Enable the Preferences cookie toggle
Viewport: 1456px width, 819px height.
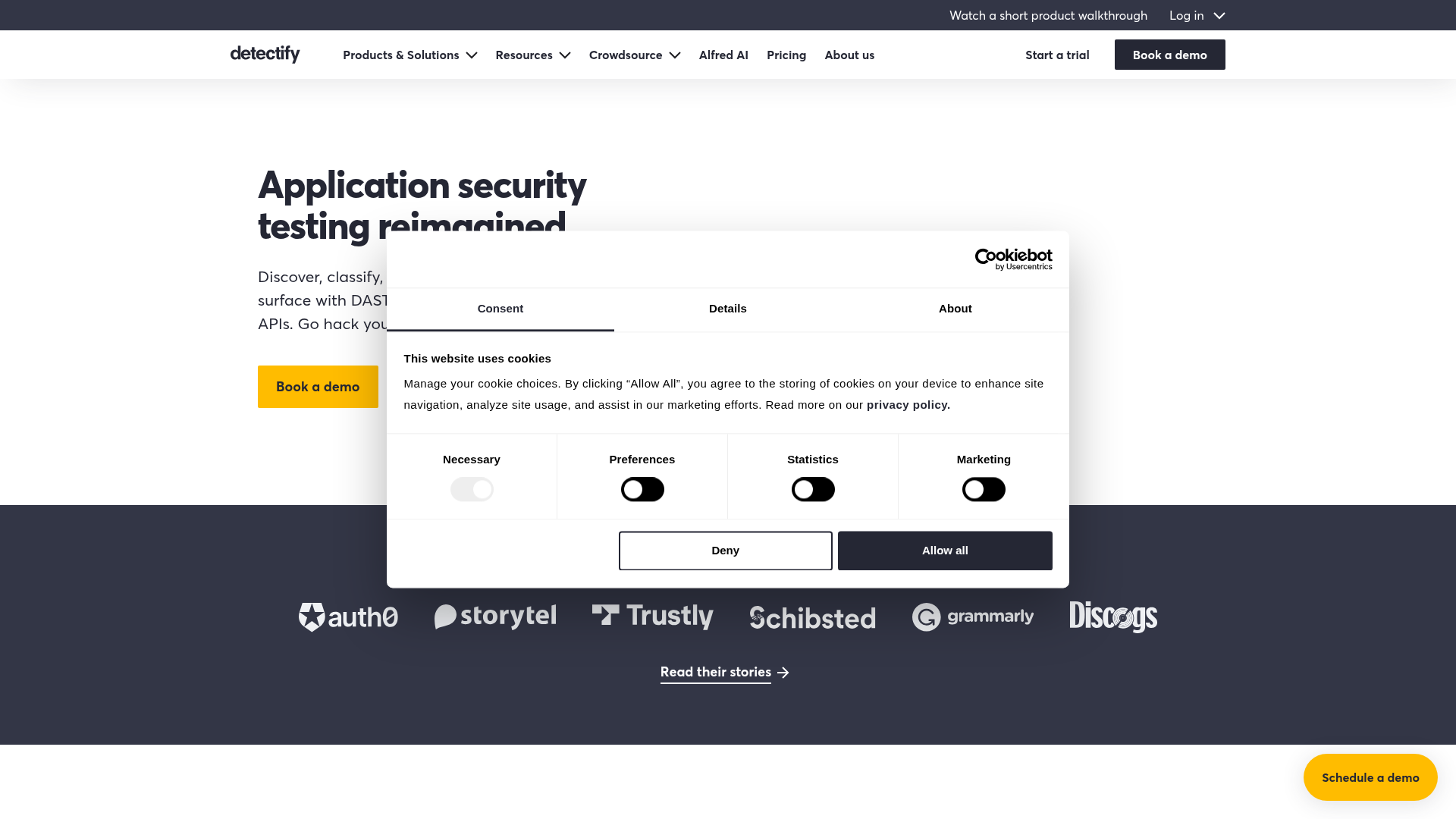642,489
